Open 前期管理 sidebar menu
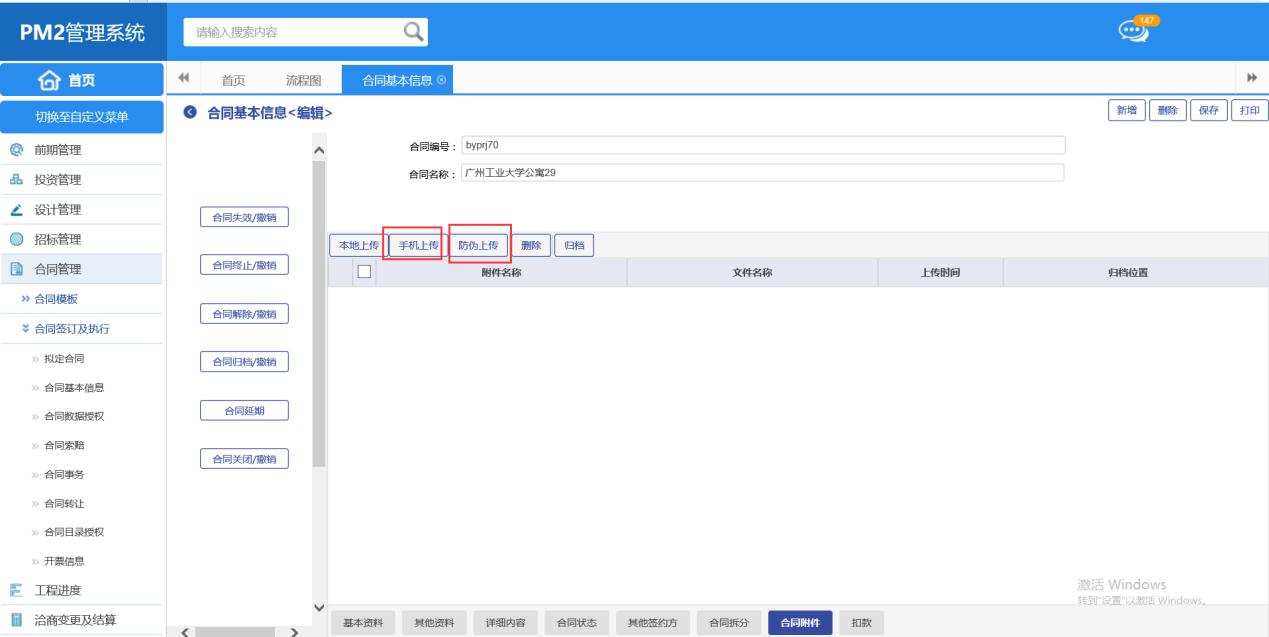1269x637 pixels. [58, 150]
